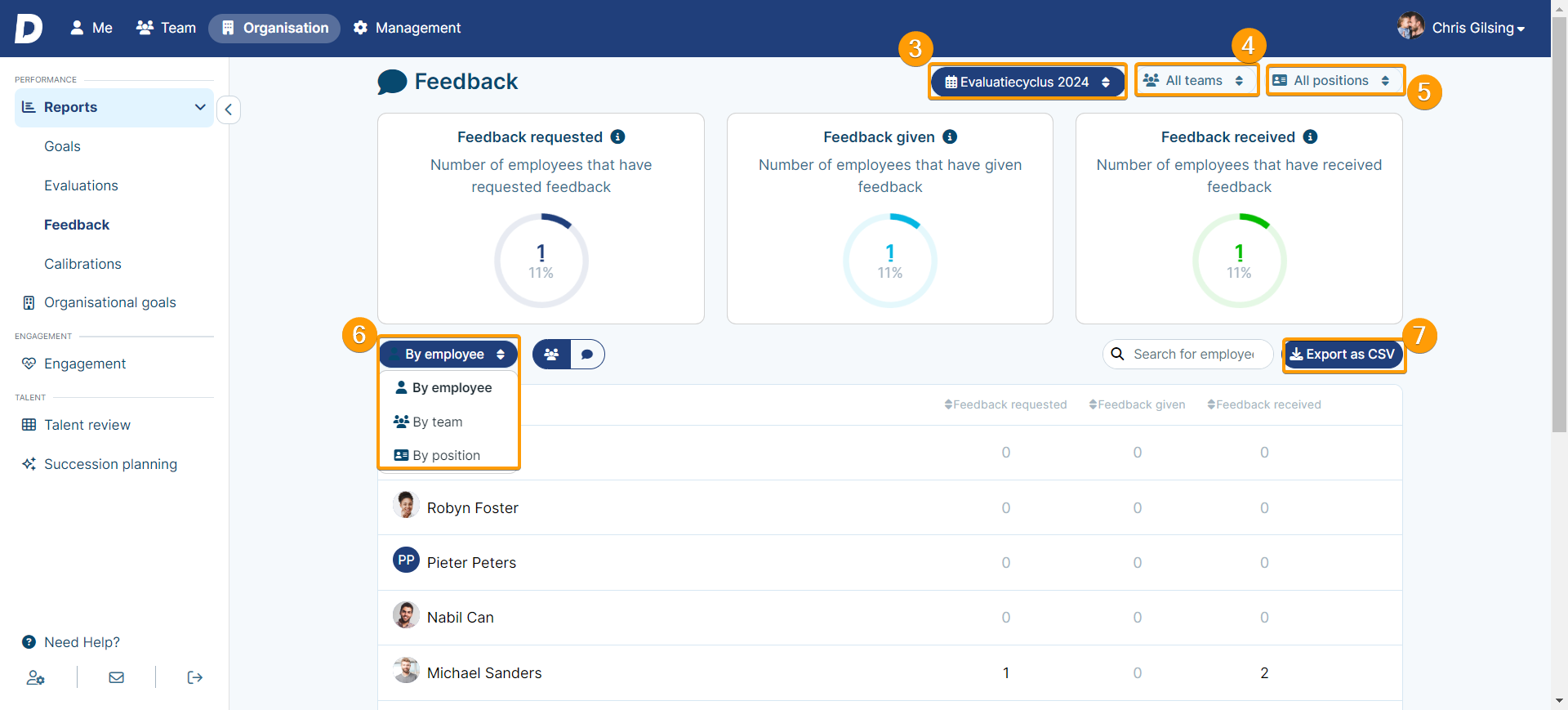This screenshot has height=710, width=1568.
Task: Go to Organisational goals
Action: tap(110, 302)
